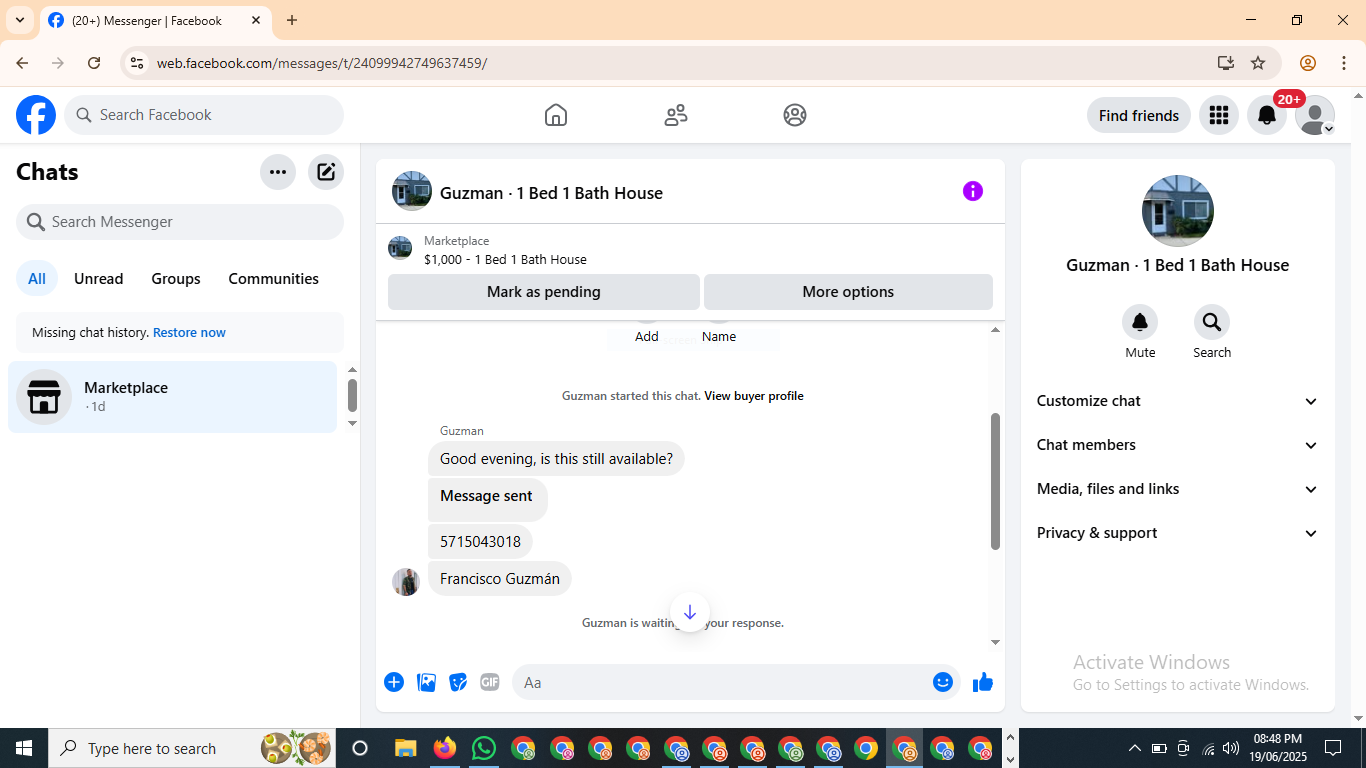This screenshot has height=768, width=1366.
Task: Open Firefox from the taskbar
Action: [x=445, y=748]
